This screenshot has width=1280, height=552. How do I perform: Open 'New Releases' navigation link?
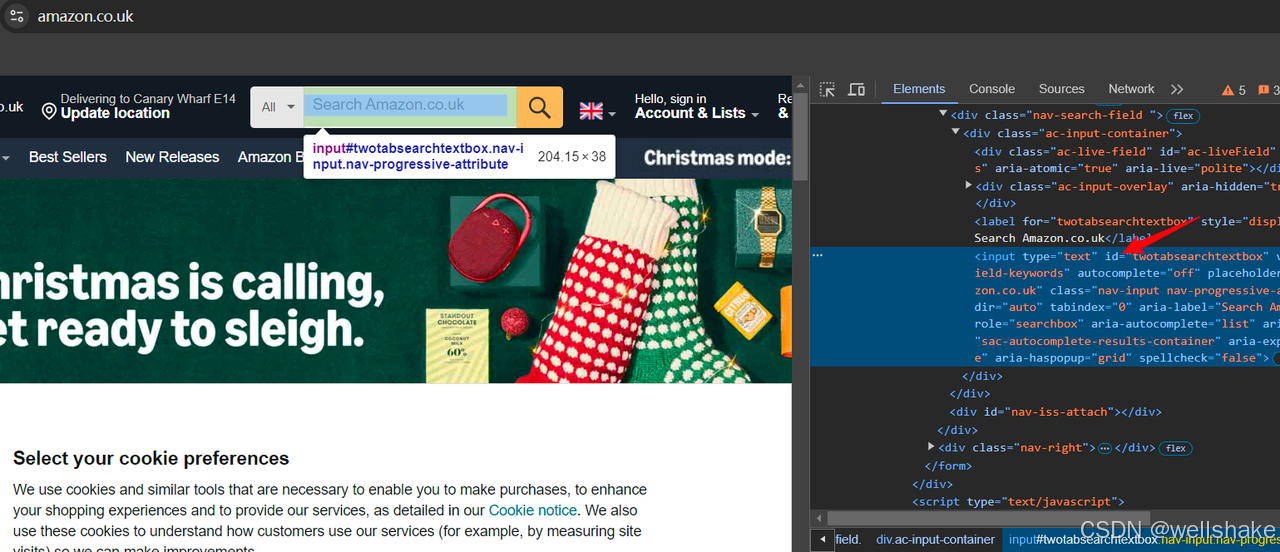[x=172, y=157]
